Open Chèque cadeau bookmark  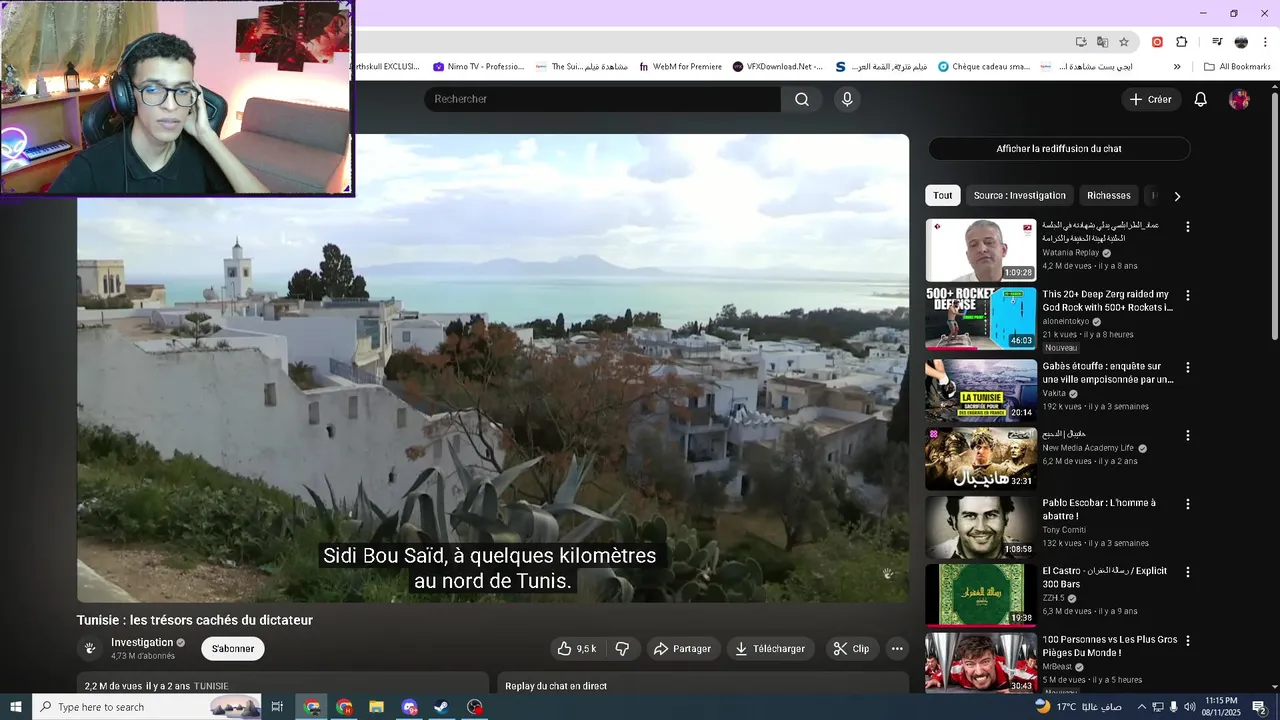tap(984, 67)
